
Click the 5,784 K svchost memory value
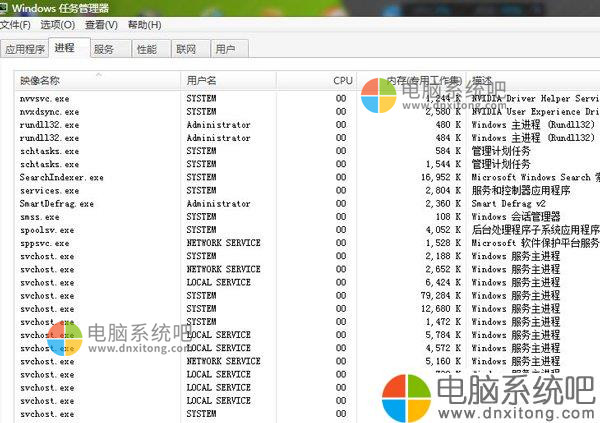coord(443,335)
